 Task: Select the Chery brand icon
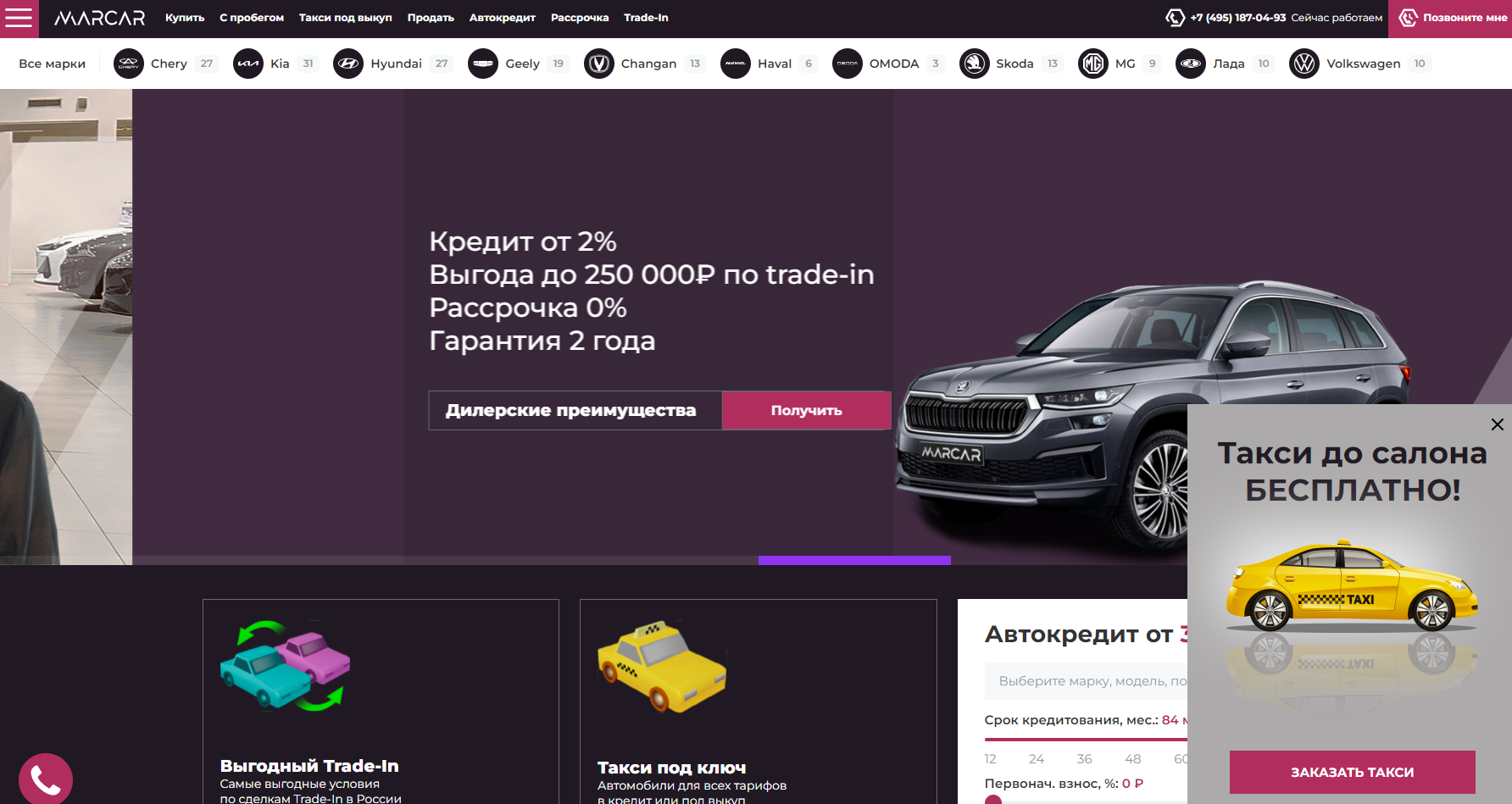[129, 64]
